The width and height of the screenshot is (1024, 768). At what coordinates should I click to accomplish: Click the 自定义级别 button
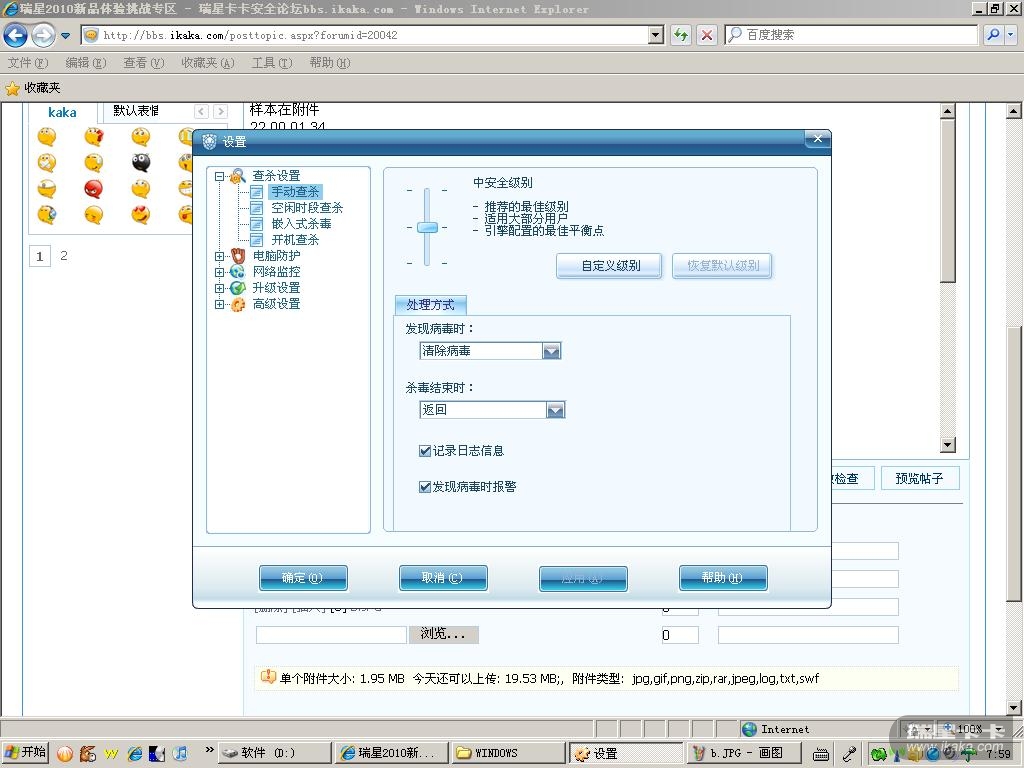[610, 266]
